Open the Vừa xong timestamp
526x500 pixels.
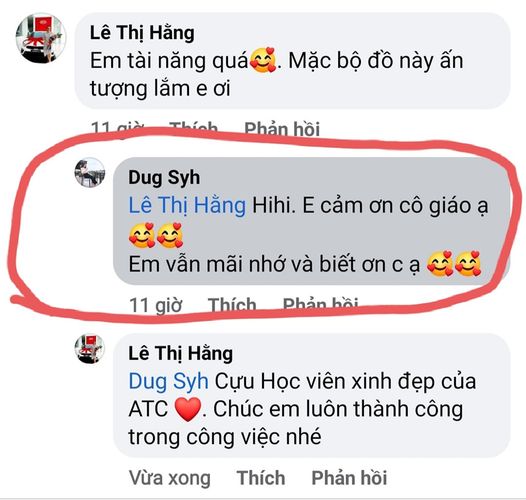(170, 478)
